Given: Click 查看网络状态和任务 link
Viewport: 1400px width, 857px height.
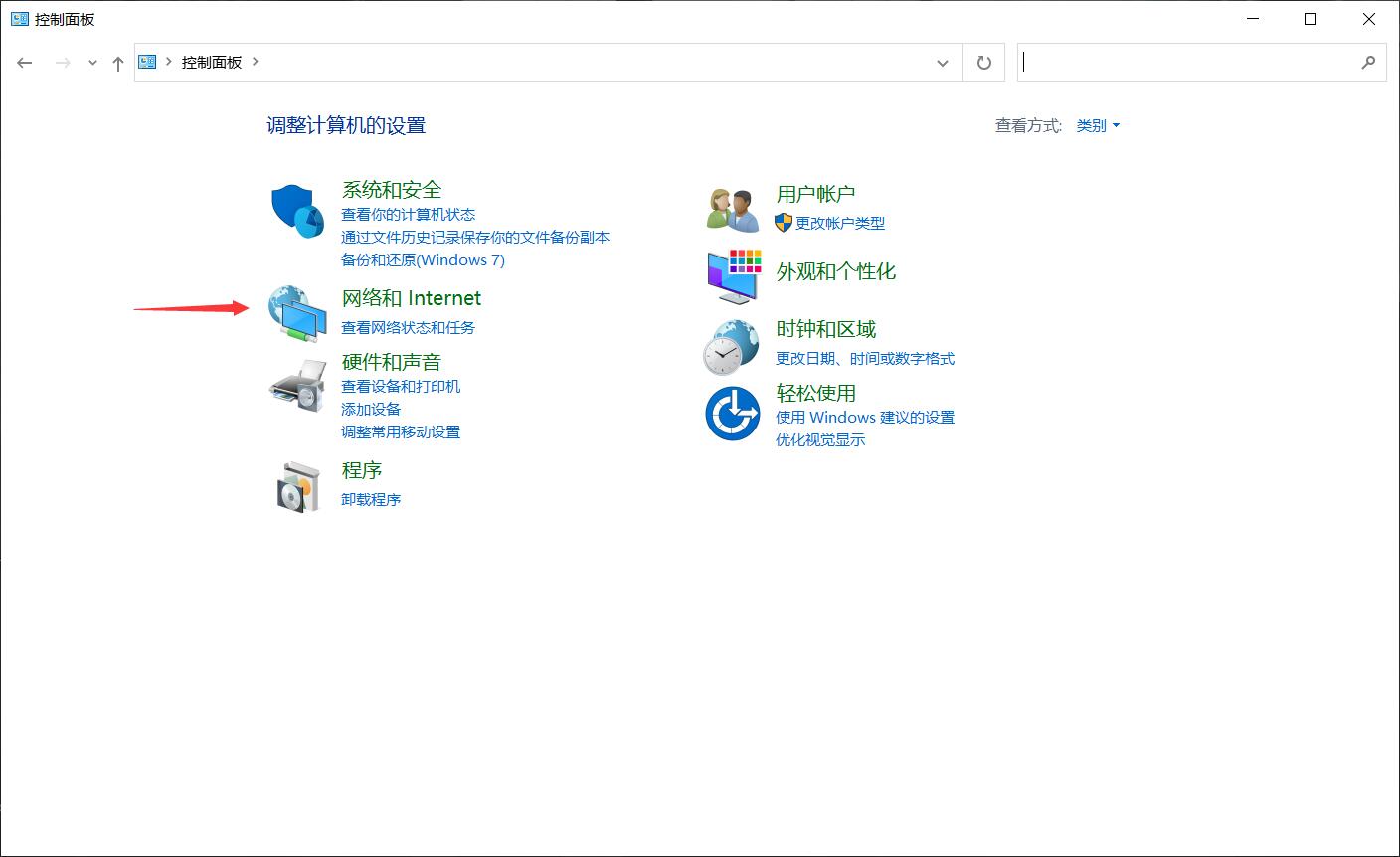Looking at the screenshot, I should pos(409,327).
